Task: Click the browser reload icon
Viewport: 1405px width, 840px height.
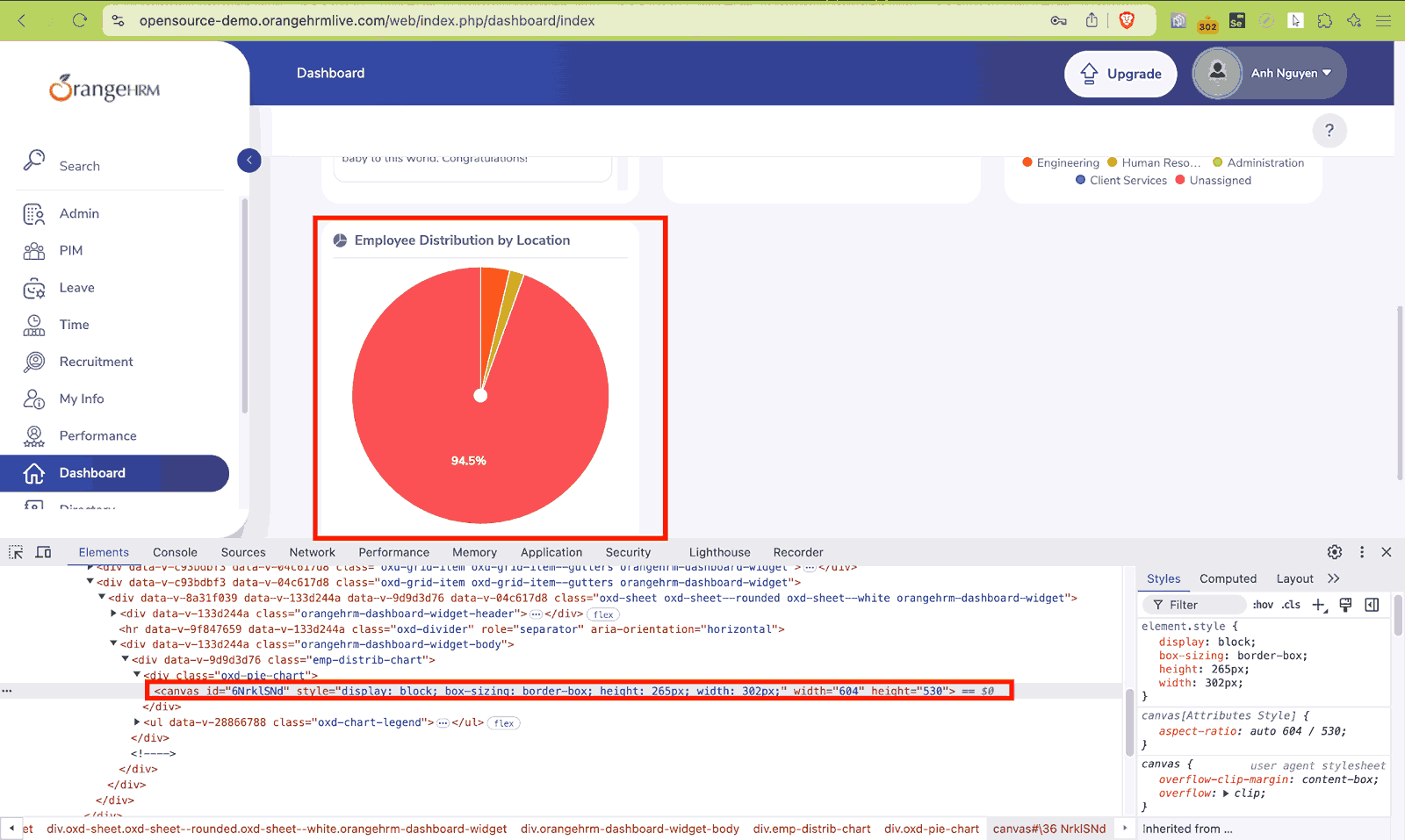Action: click(x=79, y=19)
